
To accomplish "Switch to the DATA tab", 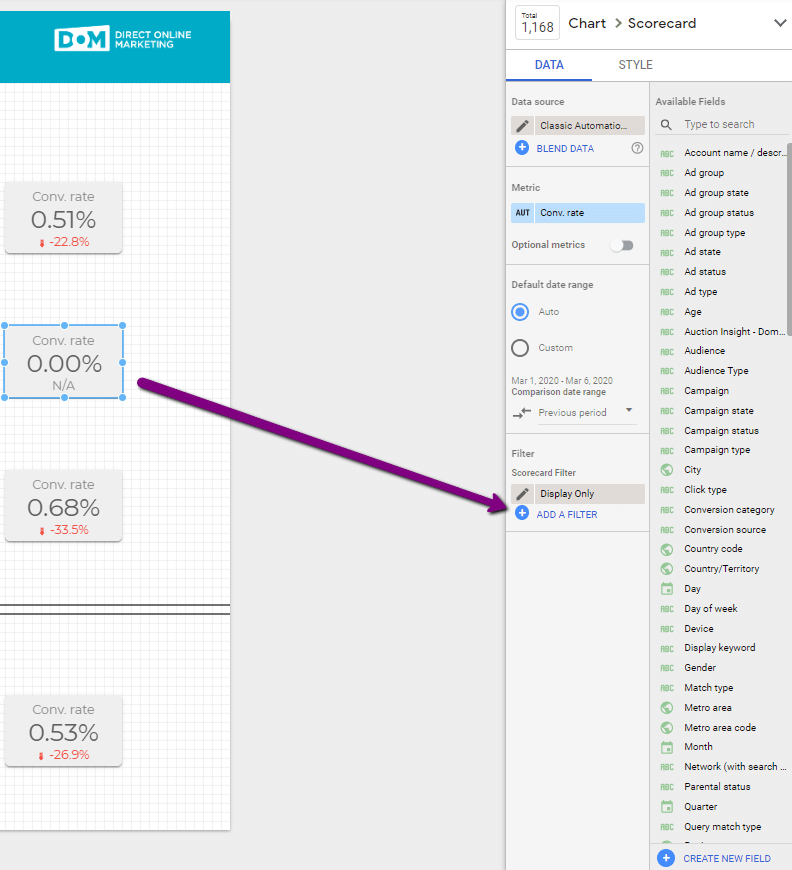I will pyautogui.click(x=549, y=65).
